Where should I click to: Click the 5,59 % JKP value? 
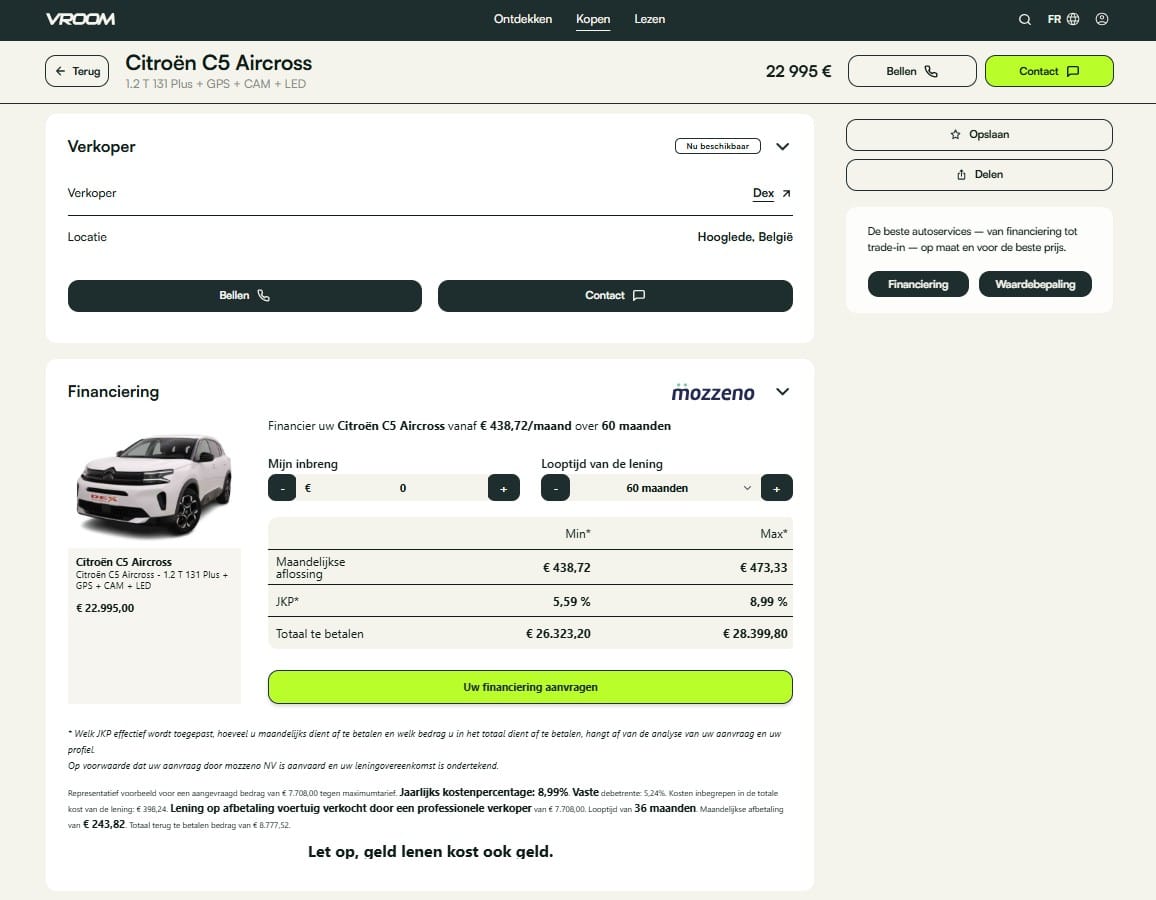[x=571, y=601]
